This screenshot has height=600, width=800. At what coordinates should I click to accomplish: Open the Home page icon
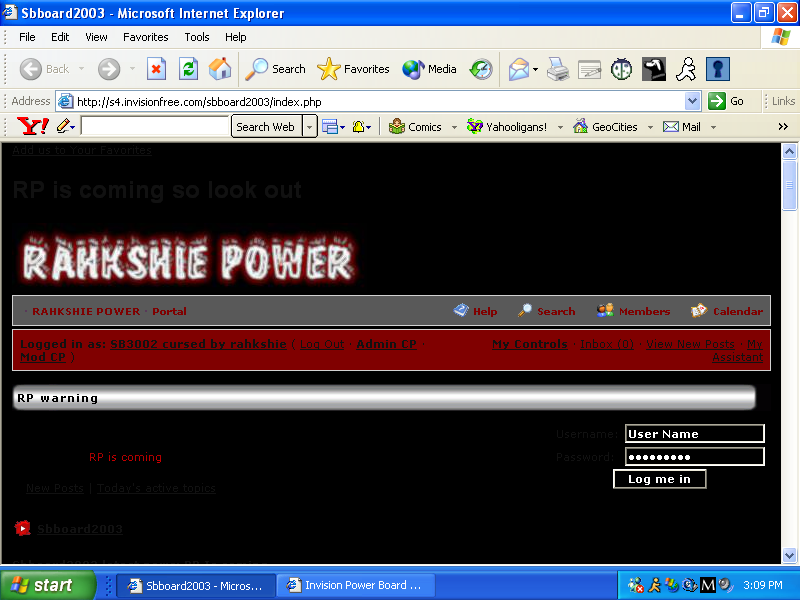(220, 69)
